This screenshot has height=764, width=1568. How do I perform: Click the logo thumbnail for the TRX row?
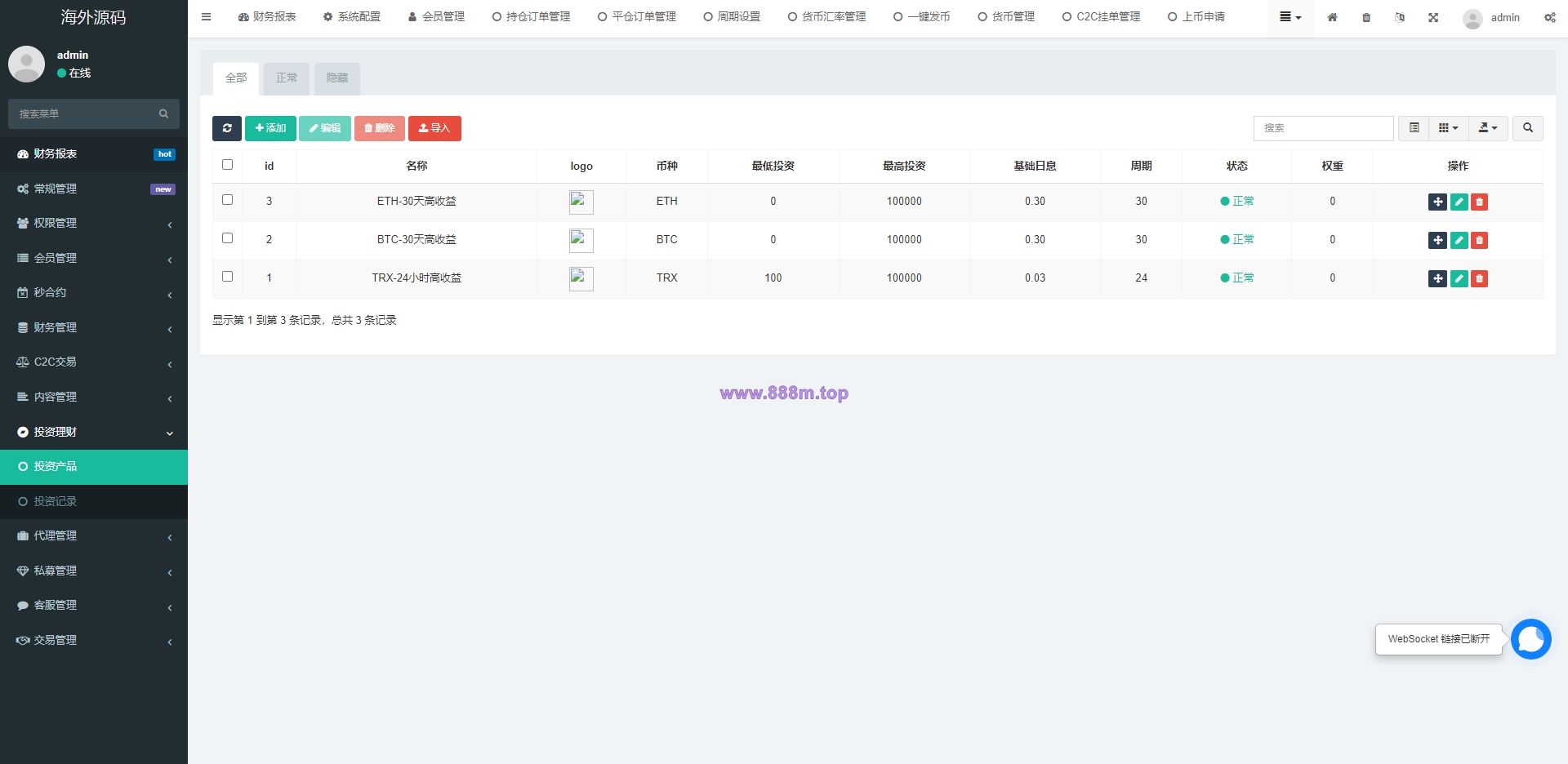[x=581, y=278]
